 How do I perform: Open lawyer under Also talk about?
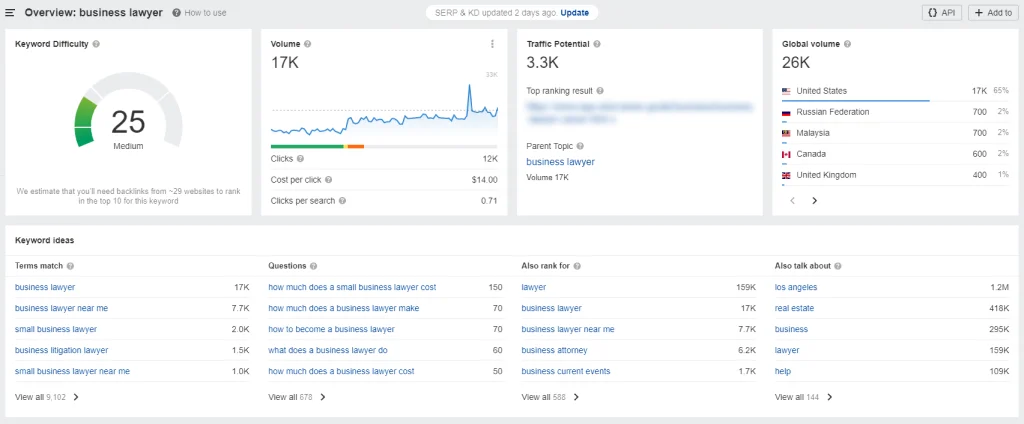787,350
